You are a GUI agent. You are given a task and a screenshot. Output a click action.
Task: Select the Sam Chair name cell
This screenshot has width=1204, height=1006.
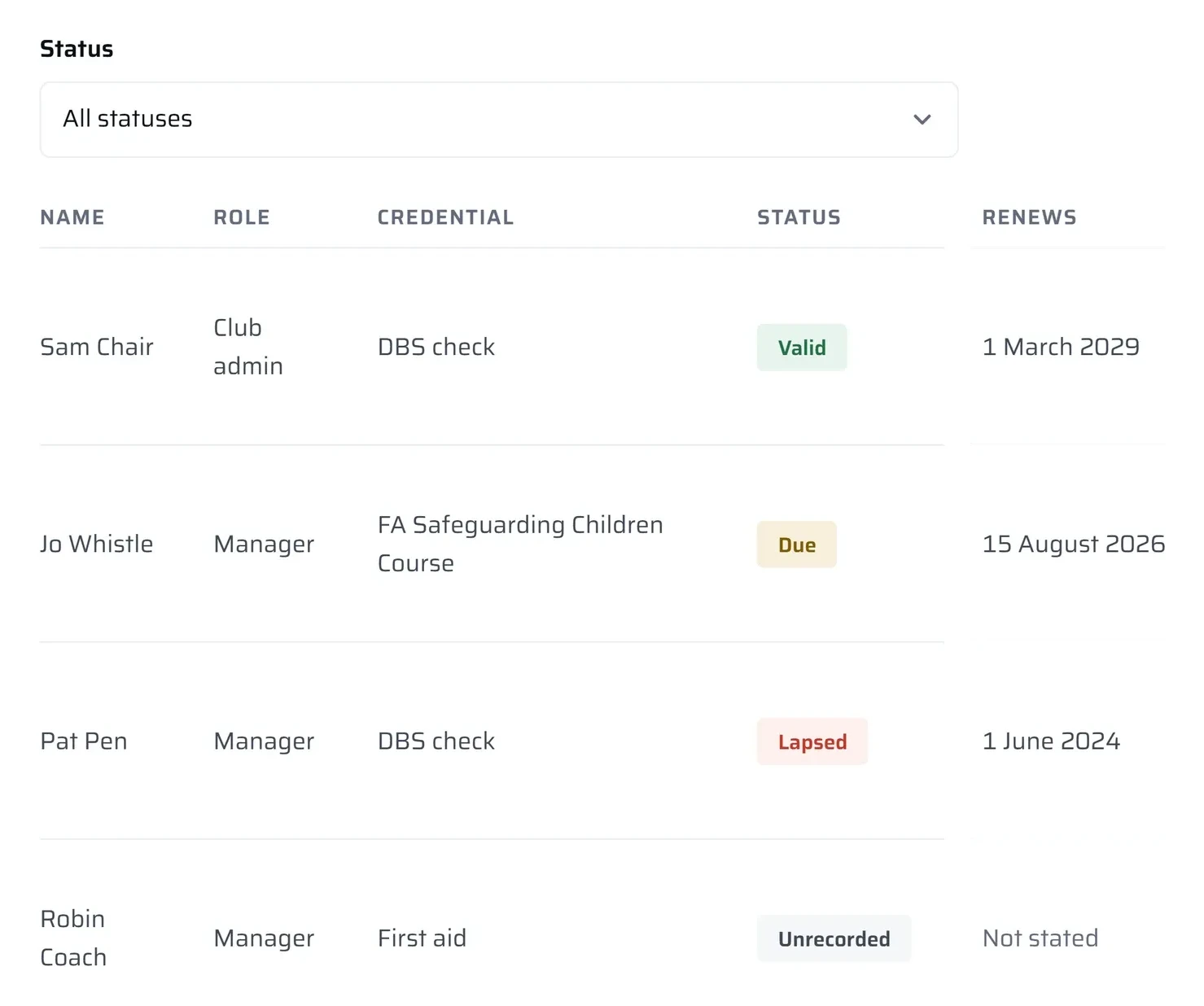(97, 347)
